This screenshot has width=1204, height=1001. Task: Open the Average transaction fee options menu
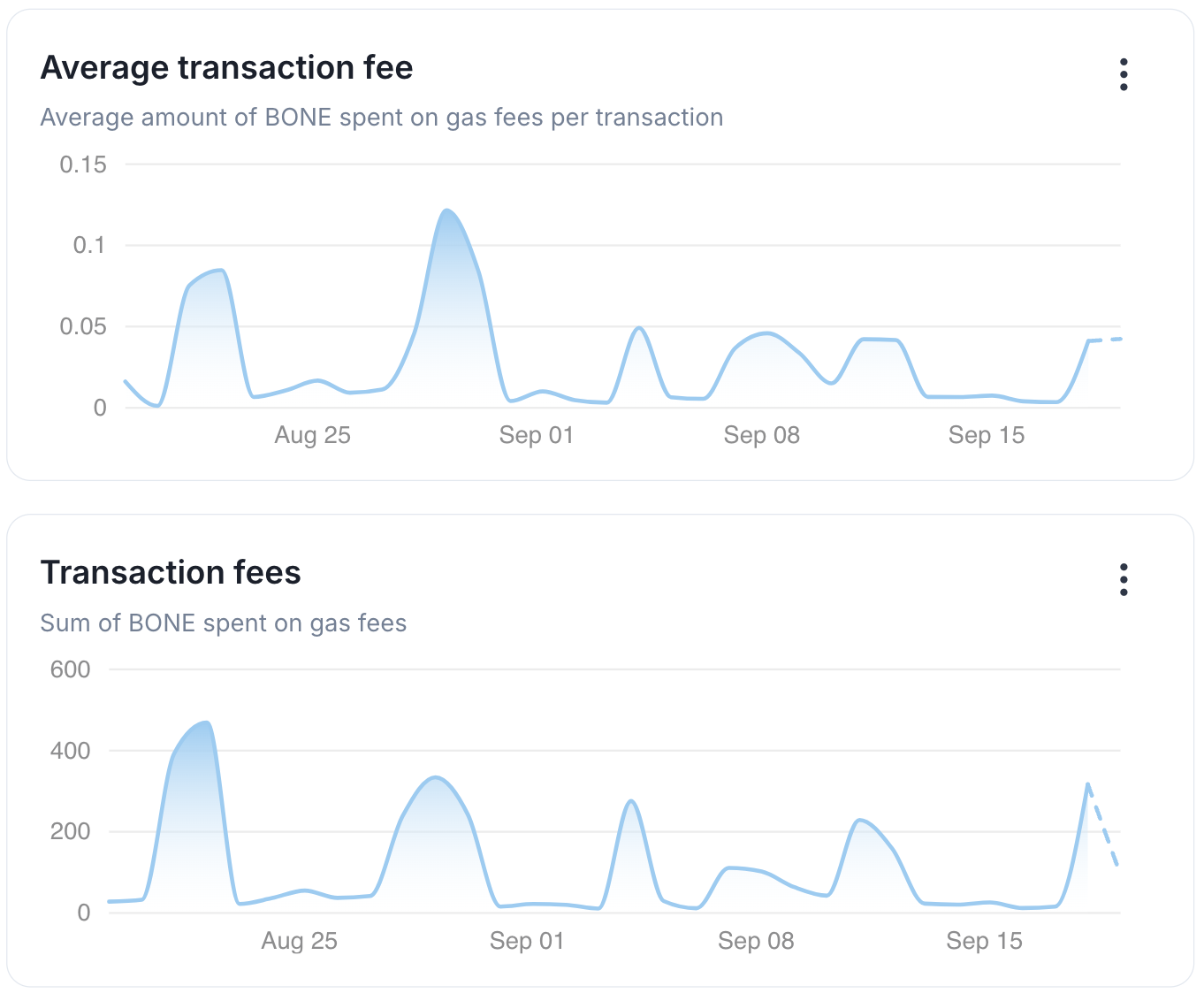click(x=1124, y=75)
